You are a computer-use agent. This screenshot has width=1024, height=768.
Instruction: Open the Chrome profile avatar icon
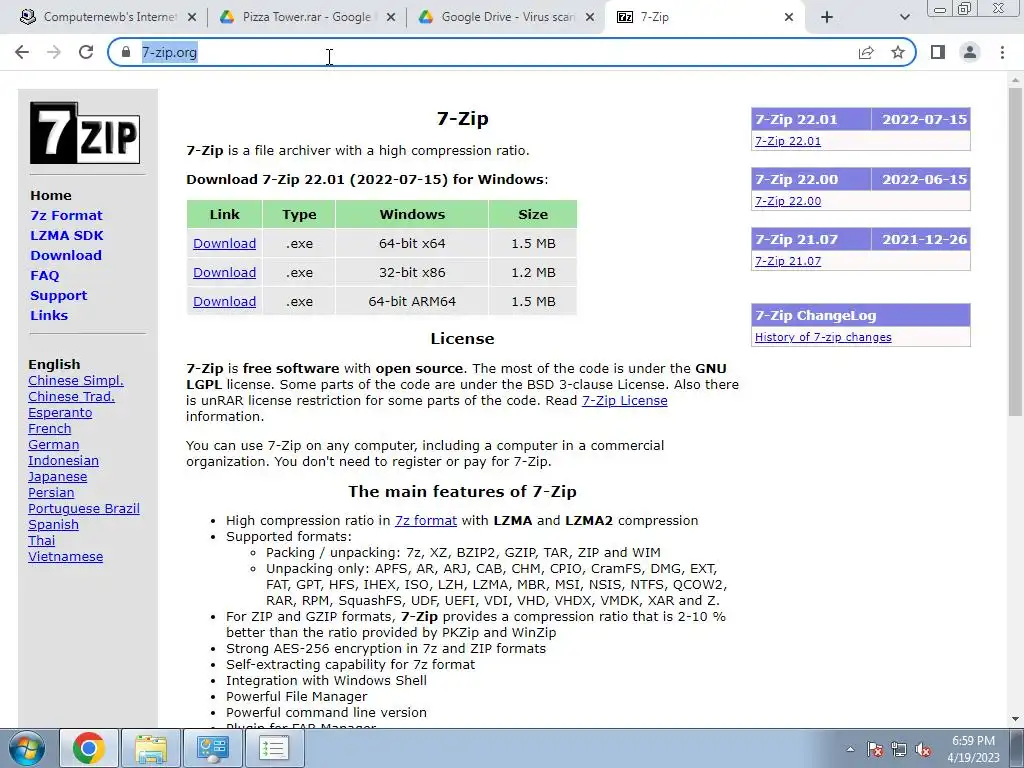[x=970, y=52]
